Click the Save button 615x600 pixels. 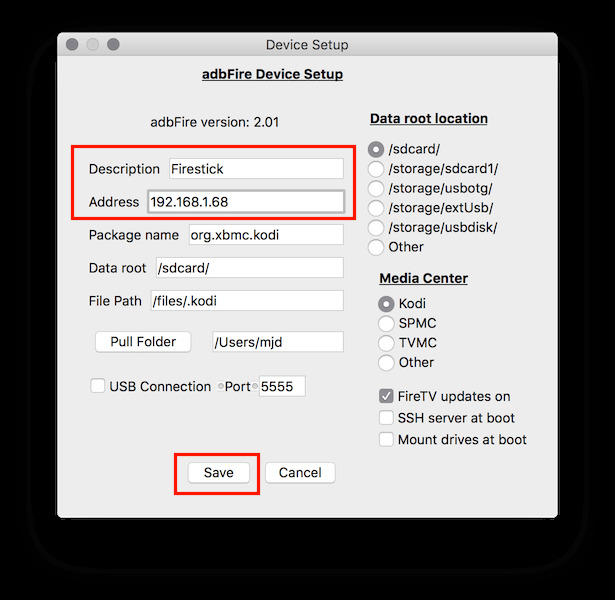(x=218, y=473)
